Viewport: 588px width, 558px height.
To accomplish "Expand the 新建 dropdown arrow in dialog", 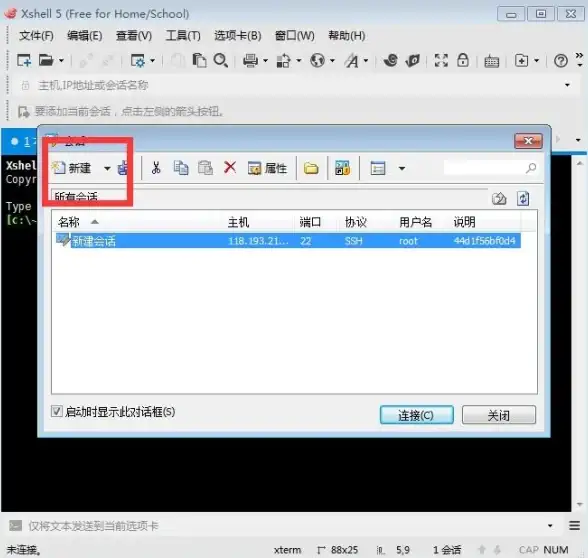I will click(x=107, y=168).
